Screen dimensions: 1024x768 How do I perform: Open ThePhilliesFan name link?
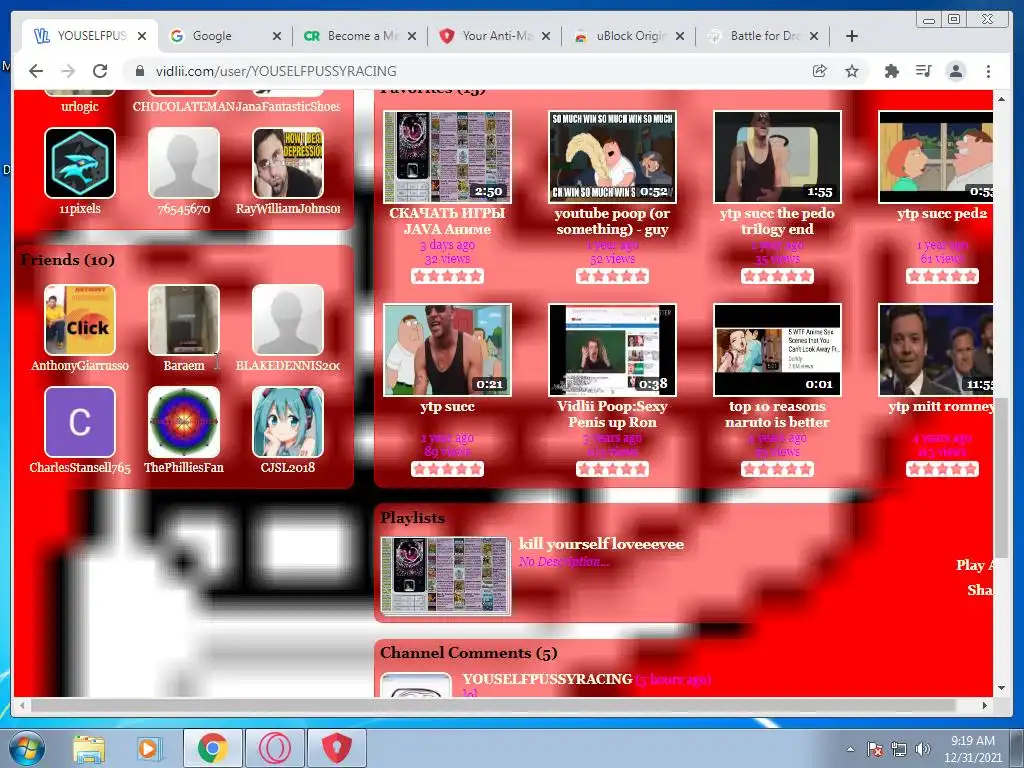[184, 468]
